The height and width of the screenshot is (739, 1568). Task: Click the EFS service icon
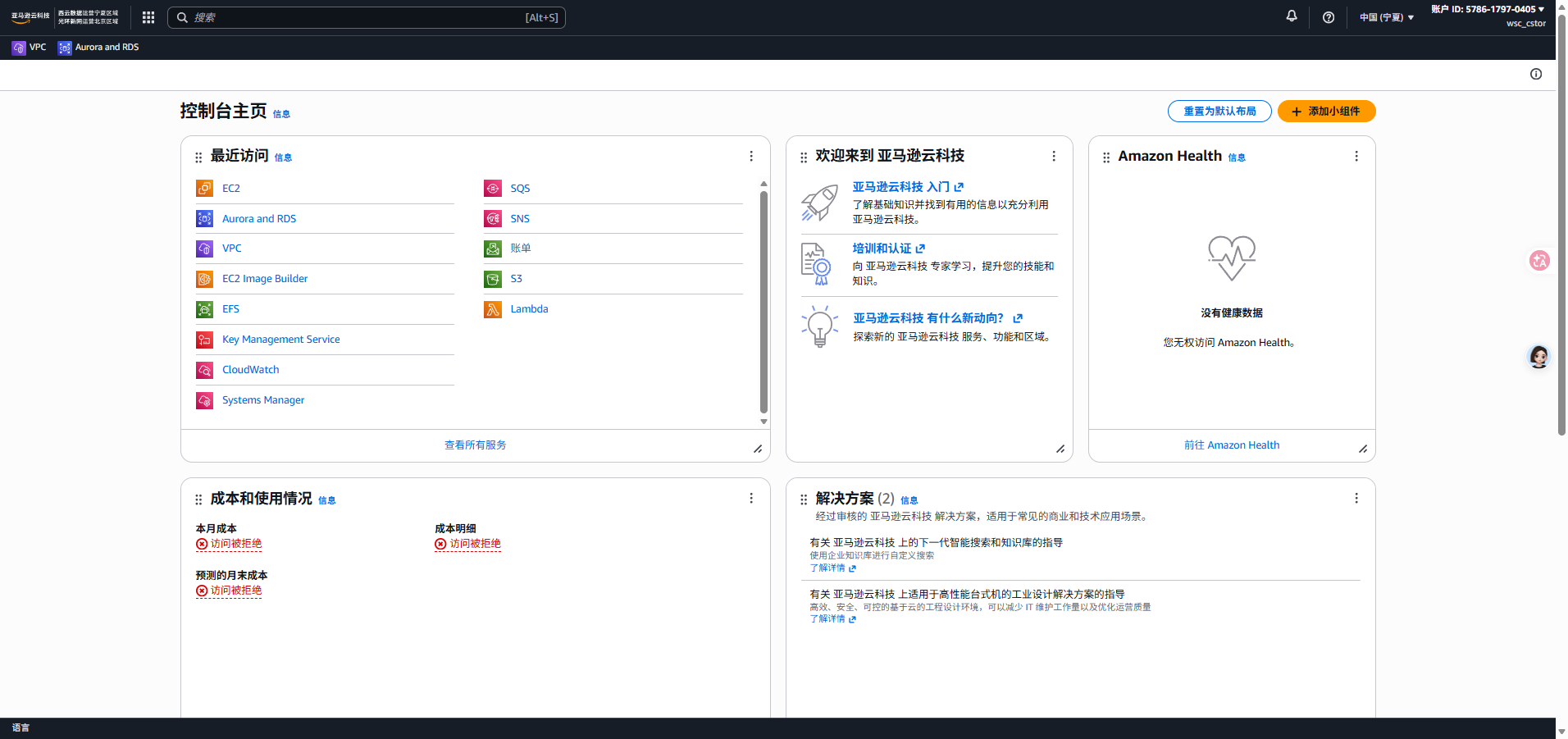204,309
